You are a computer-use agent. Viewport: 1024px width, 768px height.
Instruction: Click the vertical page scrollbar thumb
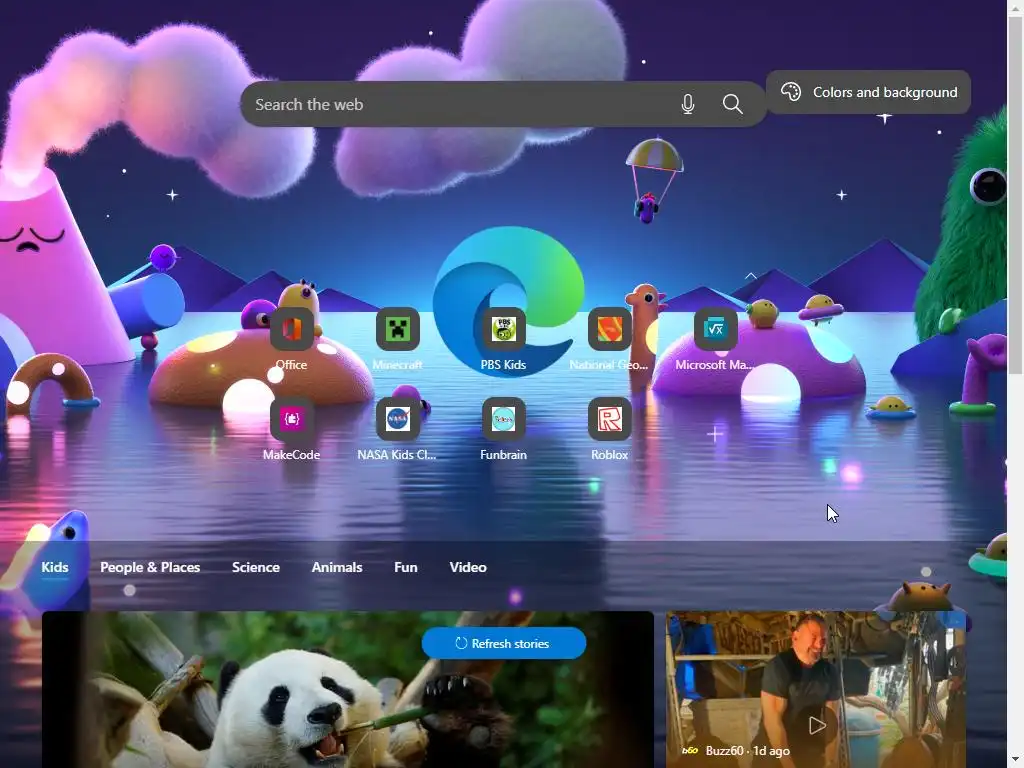tap(1016, 196)
